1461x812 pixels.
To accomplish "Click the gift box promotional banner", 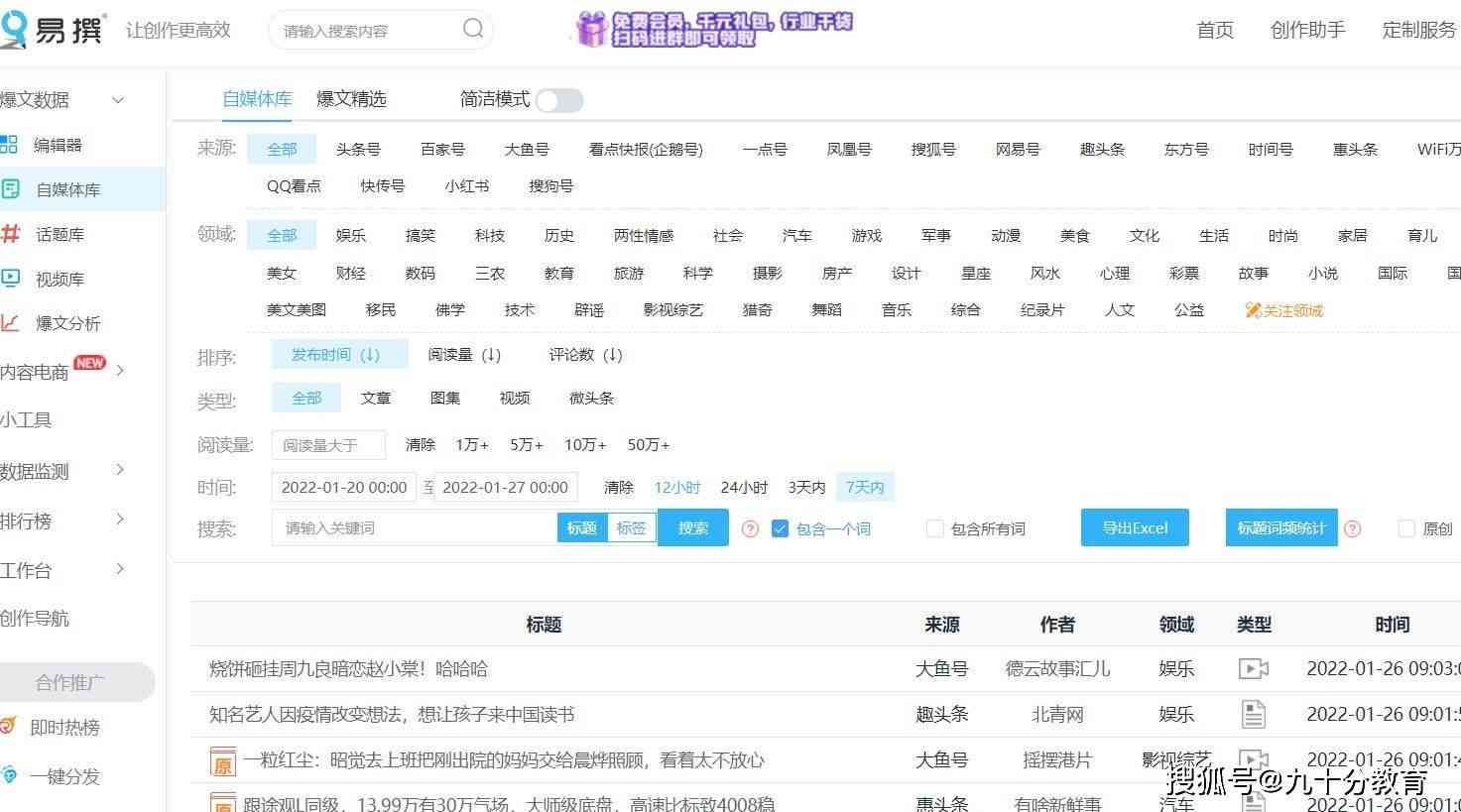I will tap(713, 30).
